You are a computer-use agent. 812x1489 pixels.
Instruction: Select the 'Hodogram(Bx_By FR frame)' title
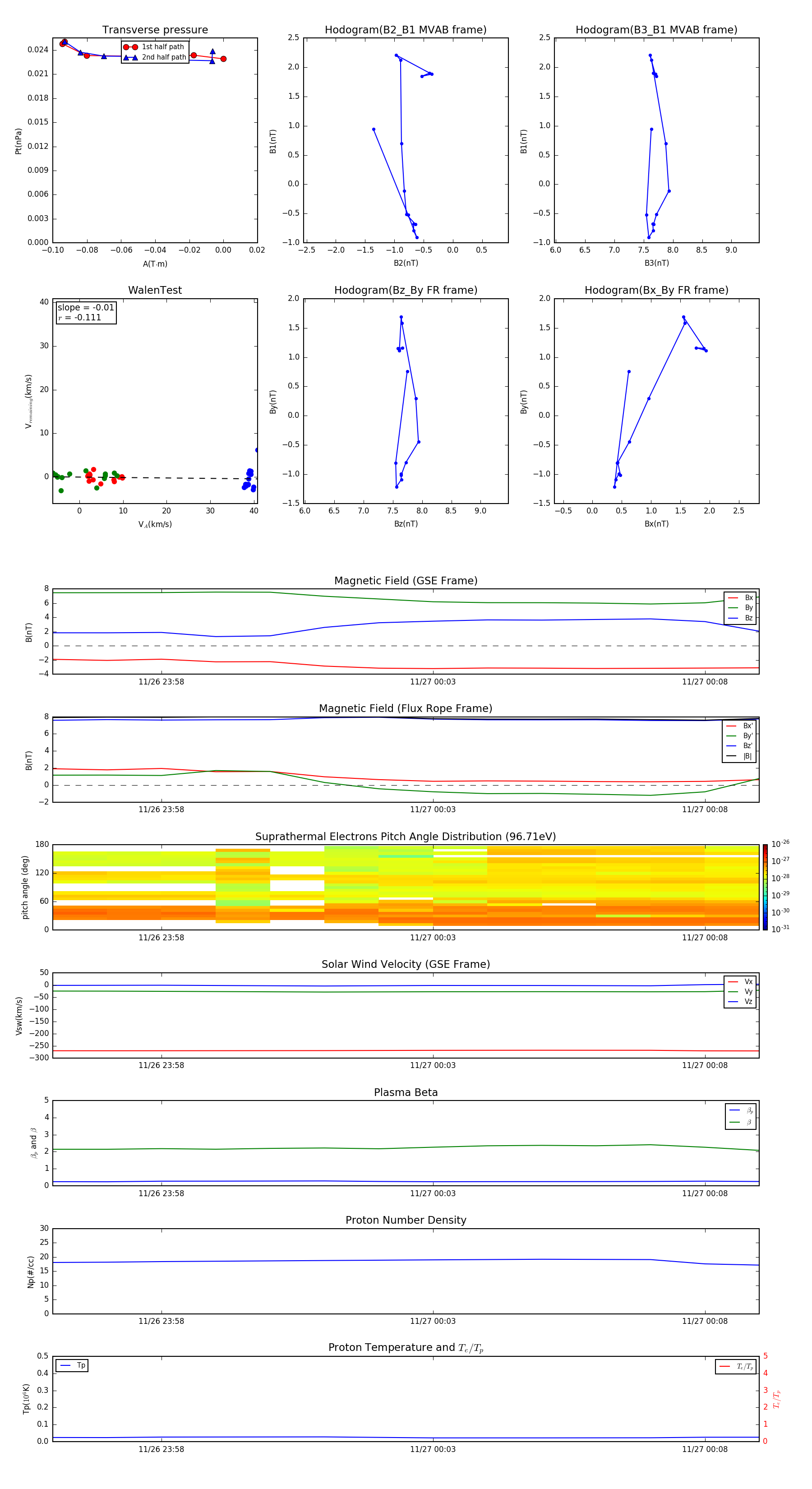tap(656, 290)
